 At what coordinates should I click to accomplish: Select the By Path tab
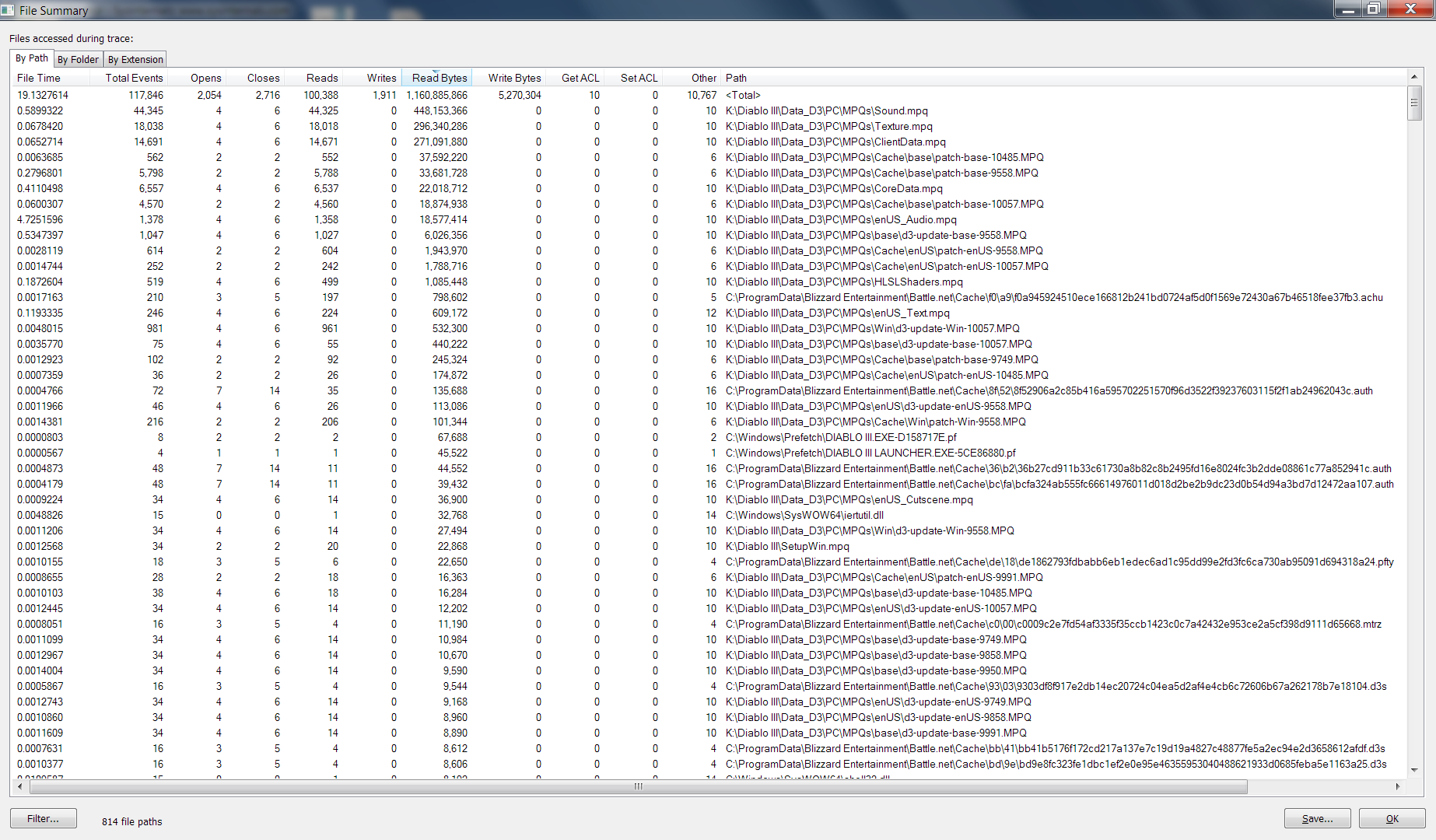(x=32, y=58)
